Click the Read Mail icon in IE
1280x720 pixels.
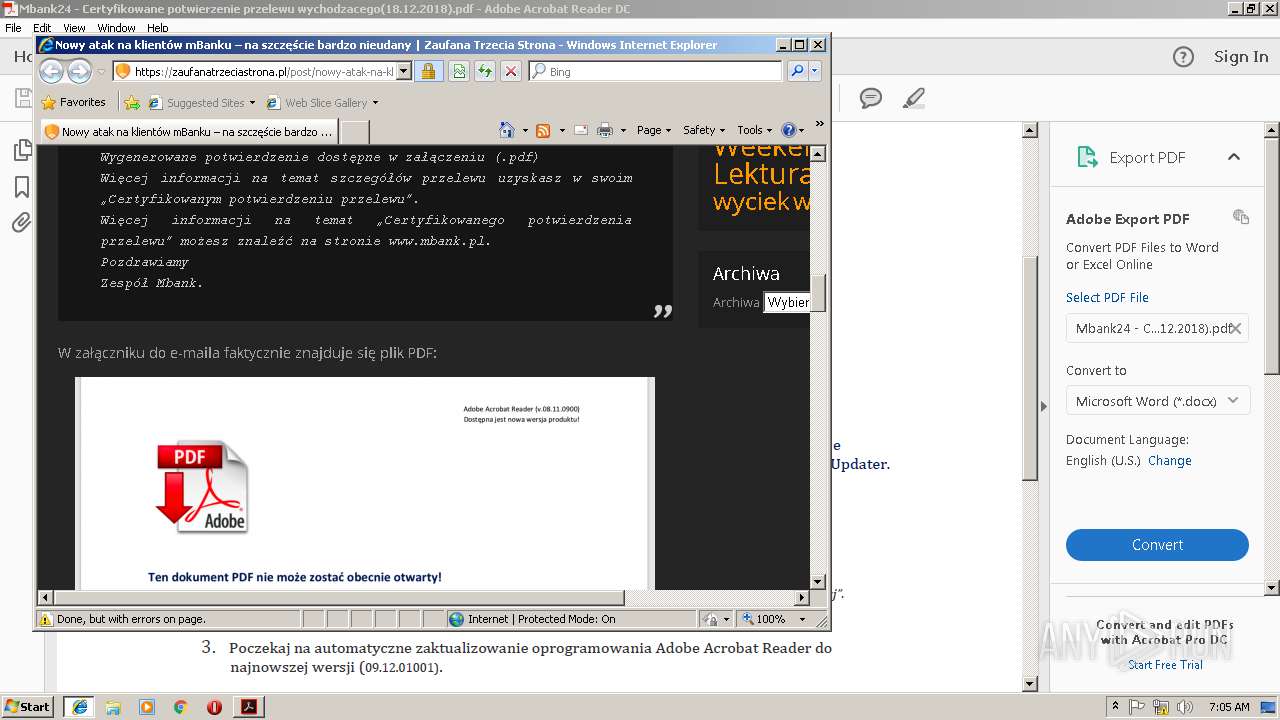580,130
